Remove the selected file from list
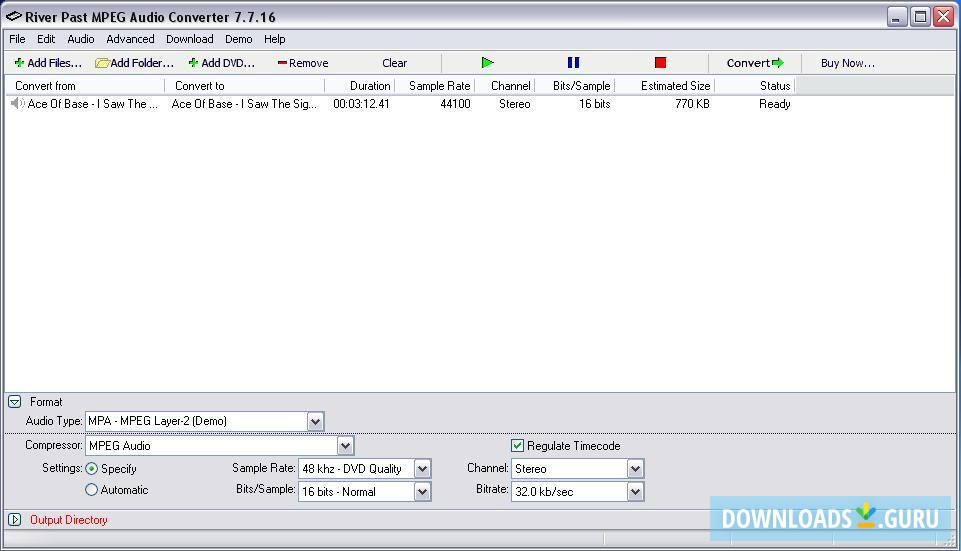961x551 pixels. click(x=303, y=63)
